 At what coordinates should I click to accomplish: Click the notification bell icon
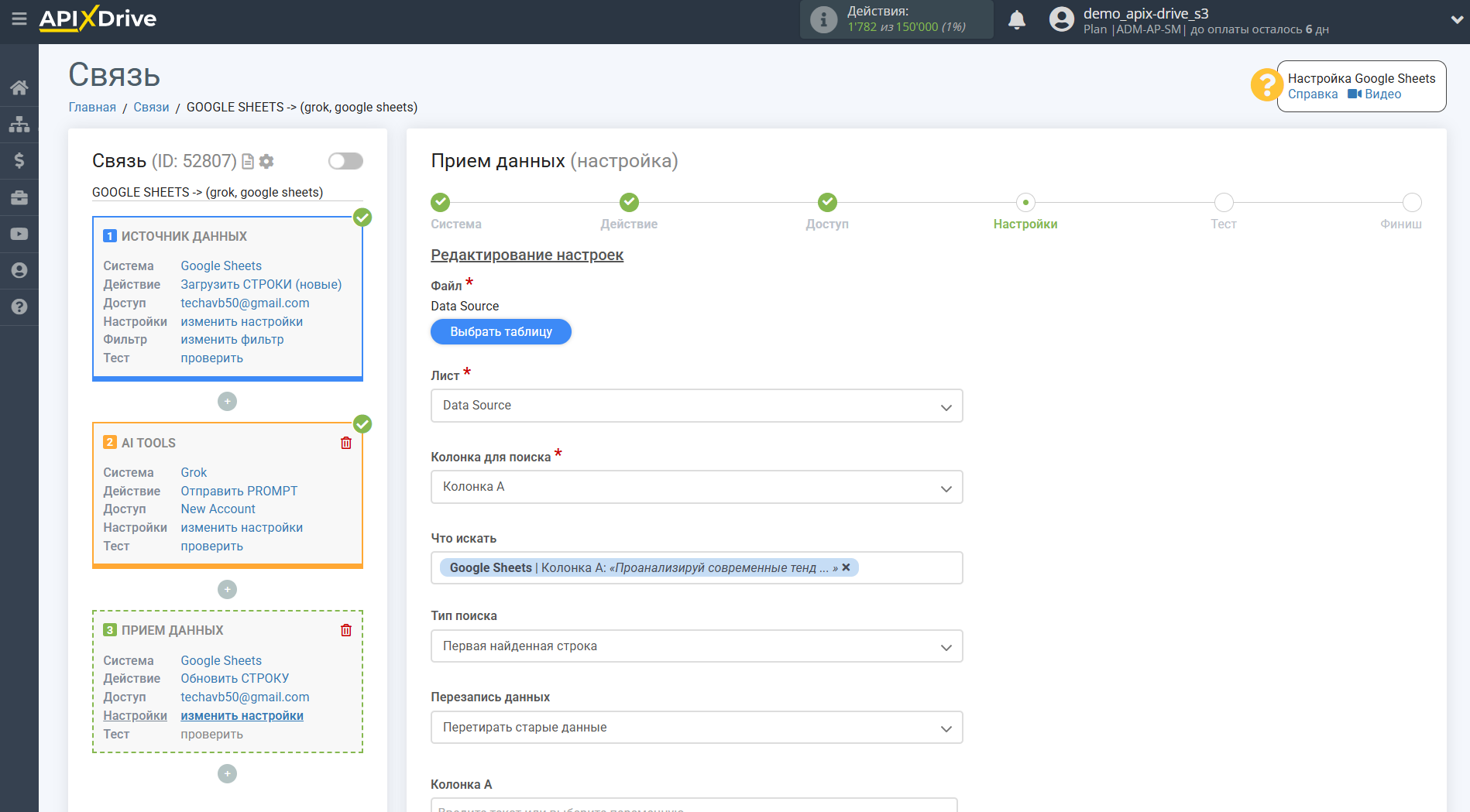[1016, 20]
